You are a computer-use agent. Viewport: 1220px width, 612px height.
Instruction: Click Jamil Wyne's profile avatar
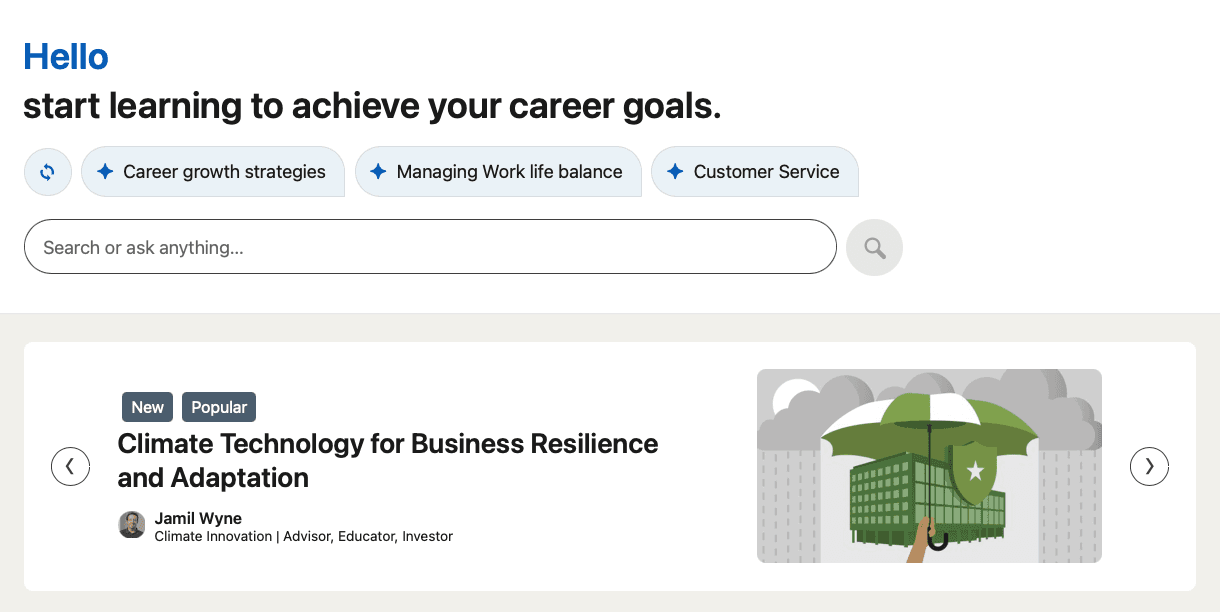pyautogui.click(x=131, y=524)
